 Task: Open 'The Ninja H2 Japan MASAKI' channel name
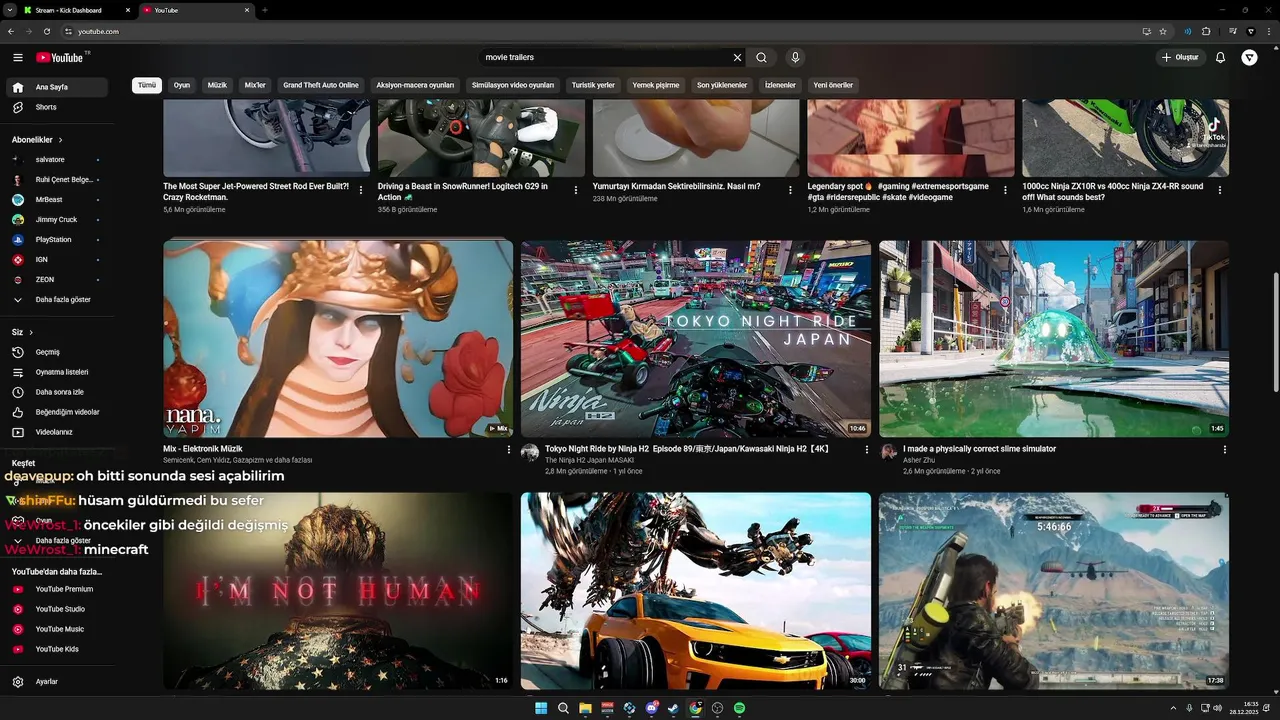pyautogui.click(x=589, y=460)
